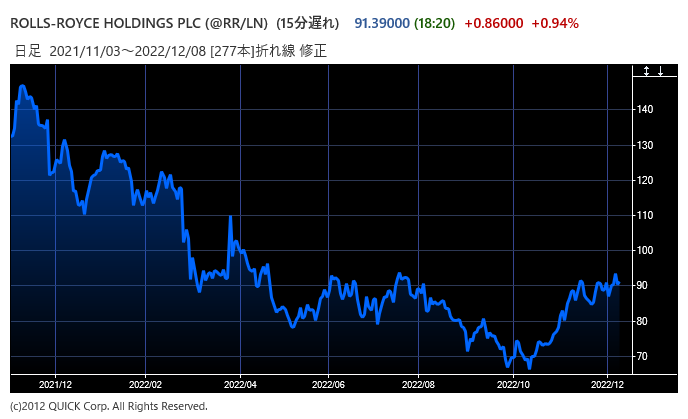Click the 日足 daily interval label

[28, 51]
